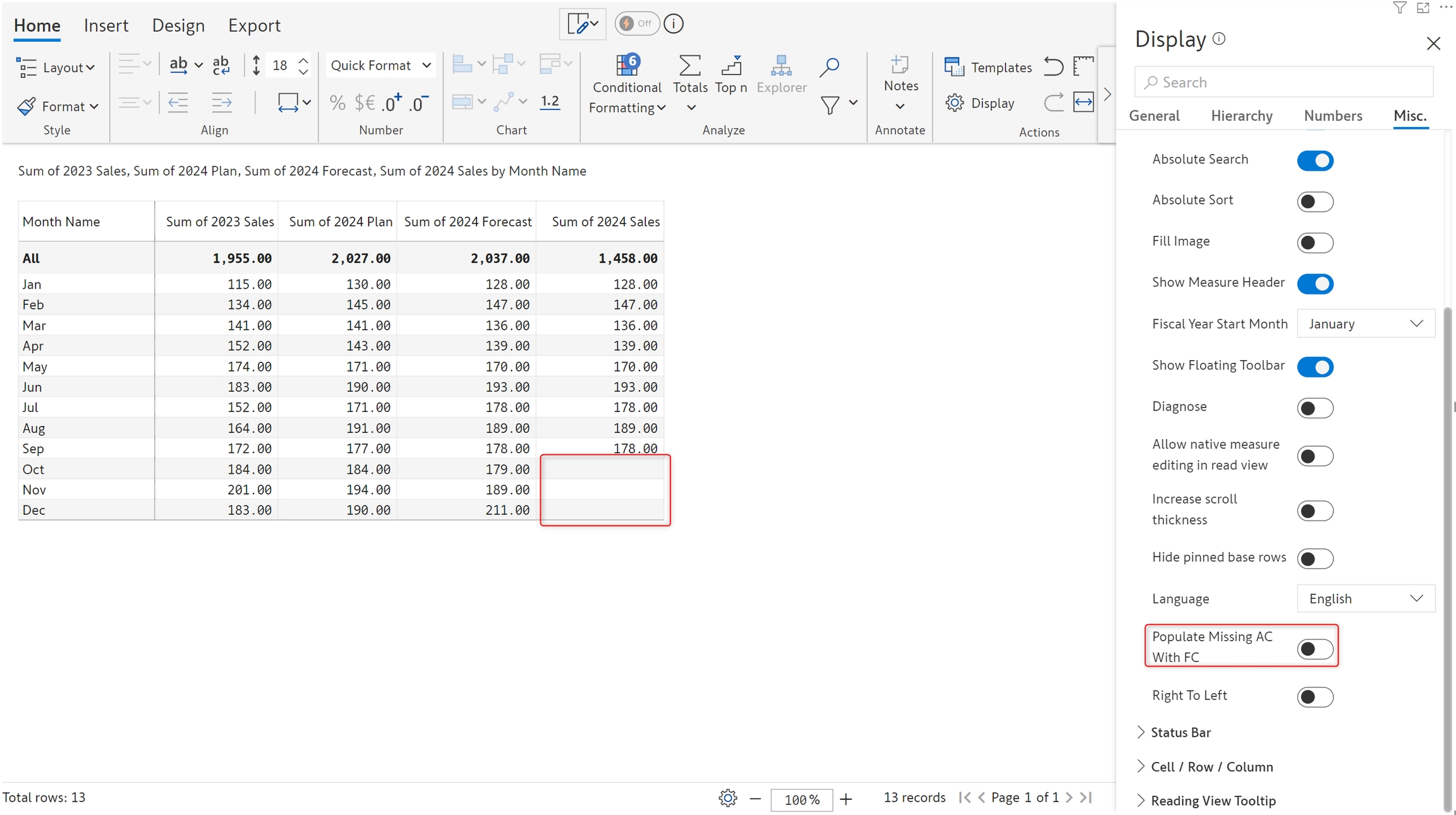Switch to the Numbers display tab

(x=1332, y=116)
